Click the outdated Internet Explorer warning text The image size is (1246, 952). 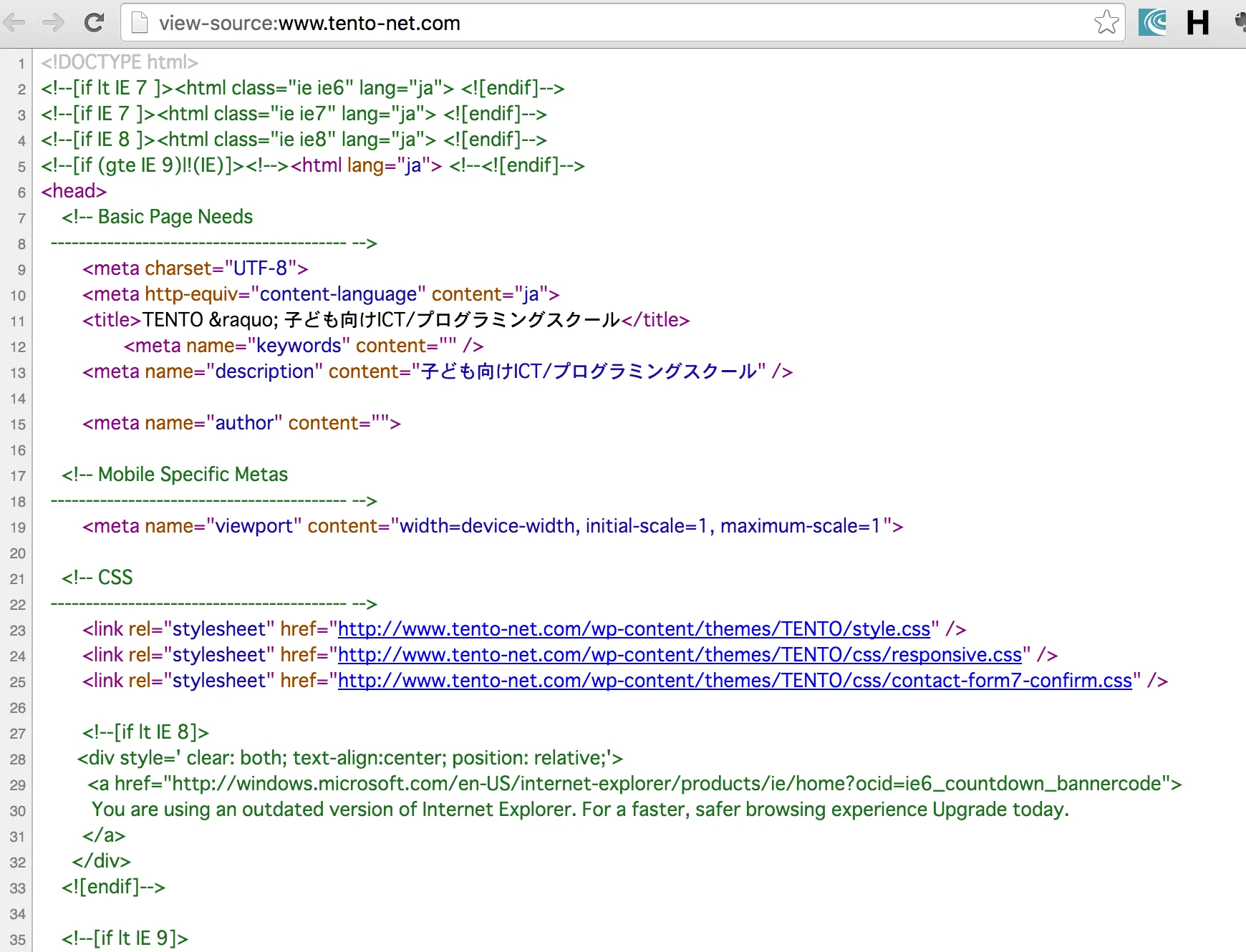580,810
